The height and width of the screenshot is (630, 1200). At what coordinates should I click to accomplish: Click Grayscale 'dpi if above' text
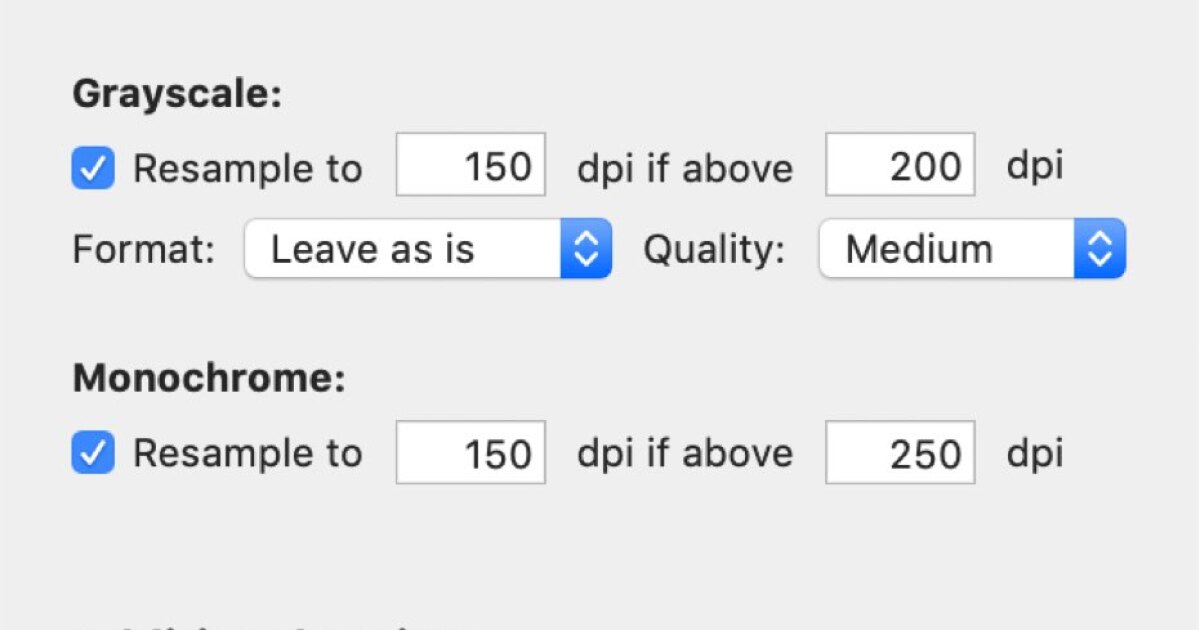[x=685, y=169]
